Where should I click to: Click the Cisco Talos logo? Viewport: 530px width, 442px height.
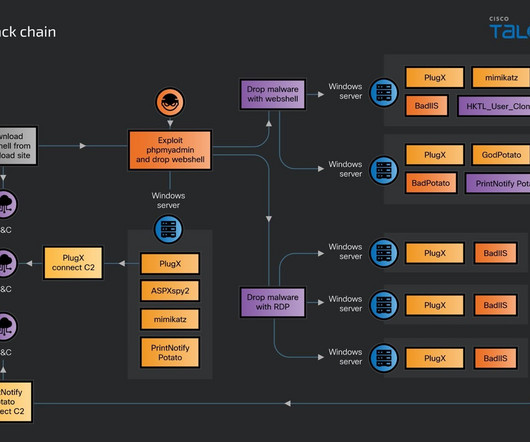[x=509, y=28]
